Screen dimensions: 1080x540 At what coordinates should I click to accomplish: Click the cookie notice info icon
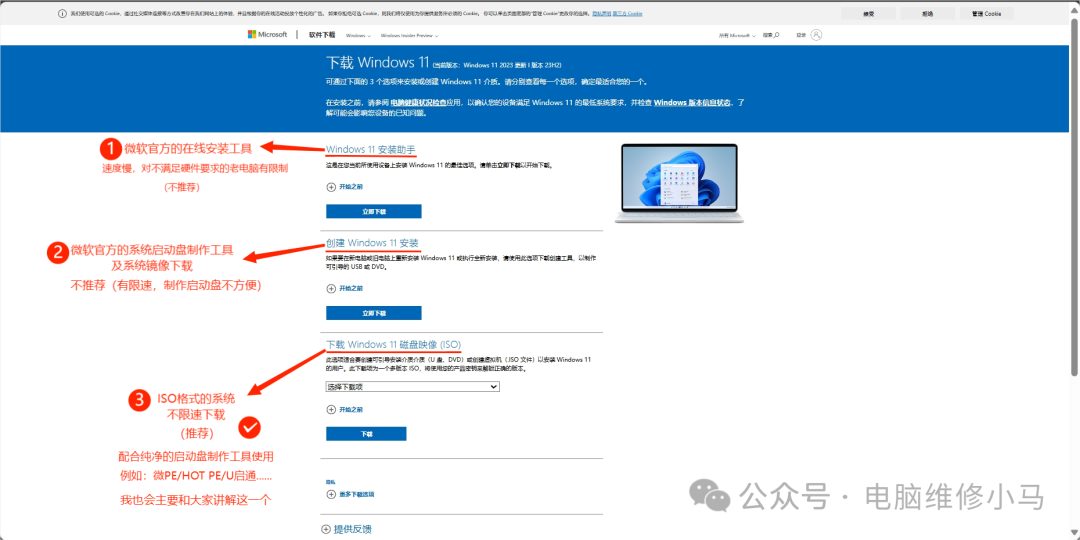tap(63, 13)
